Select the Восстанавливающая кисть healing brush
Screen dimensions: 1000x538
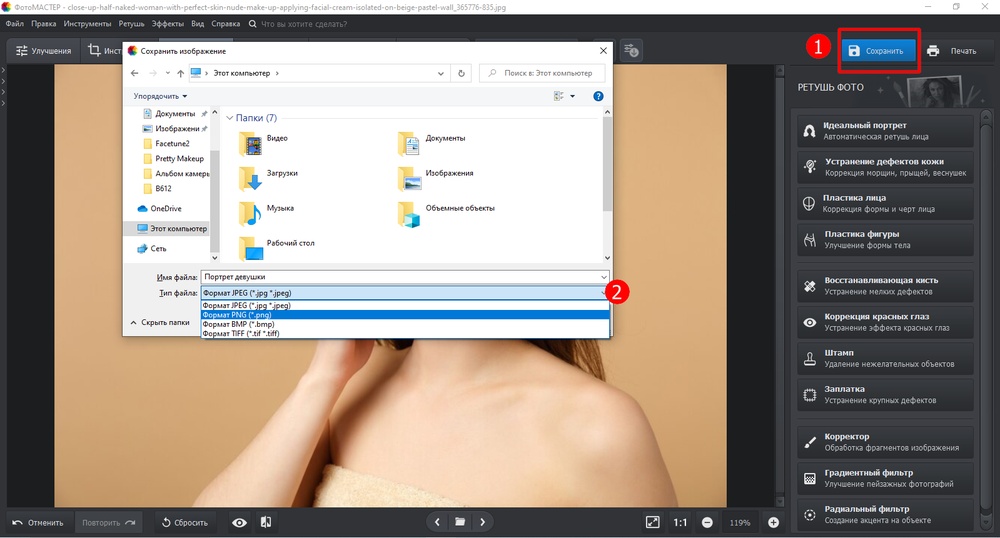(x=884, y=286)
